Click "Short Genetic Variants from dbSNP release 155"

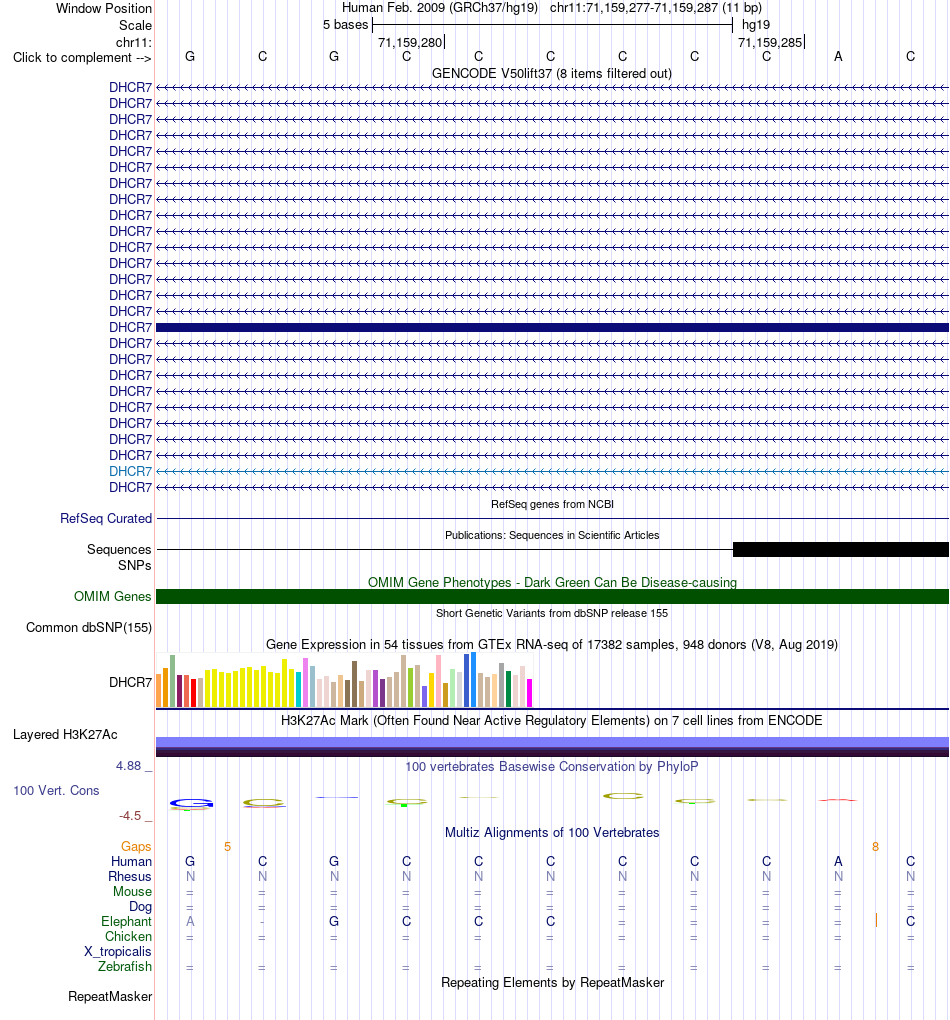tap(552, 613)
